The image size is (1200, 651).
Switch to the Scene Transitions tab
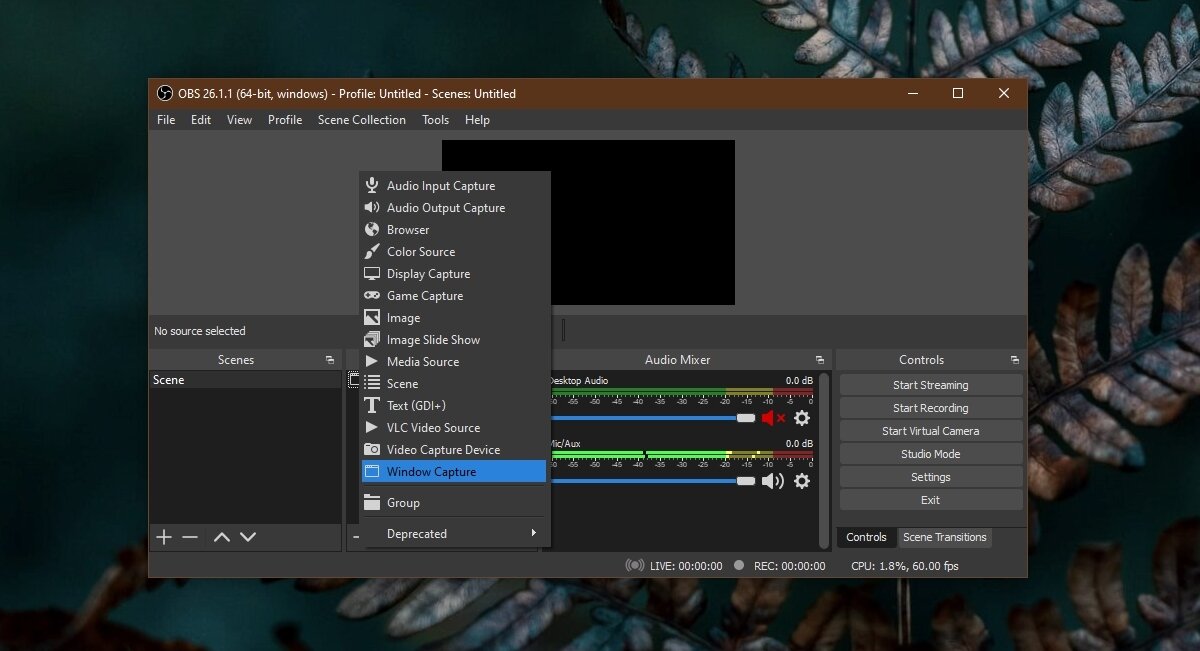pos(944,537)
